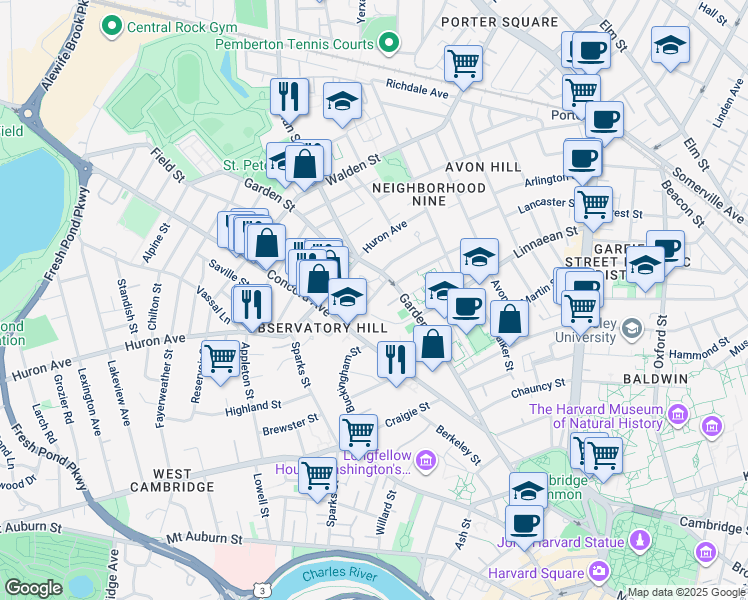Click the Brewster St street label
This screenshot has width=748, height=600.
click(x=291, y=424)
